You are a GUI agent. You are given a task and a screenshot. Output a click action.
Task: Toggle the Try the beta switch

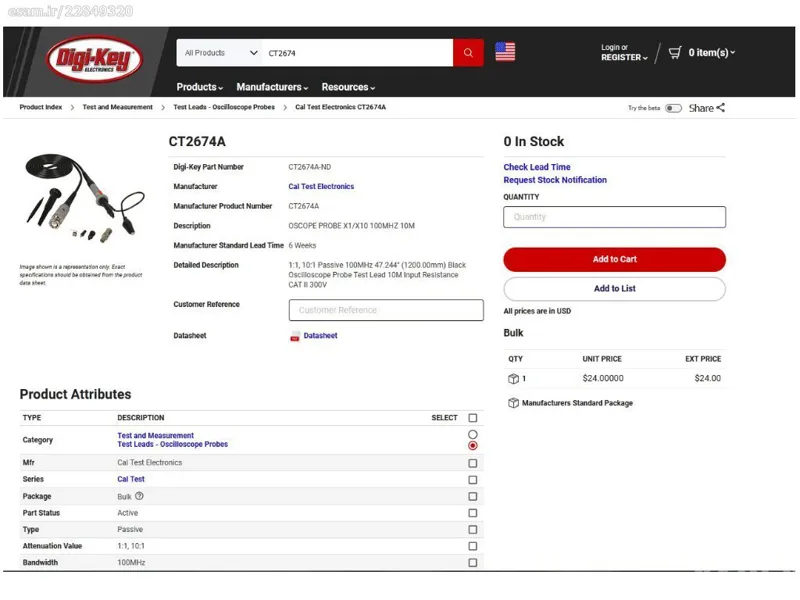(673, 108)
